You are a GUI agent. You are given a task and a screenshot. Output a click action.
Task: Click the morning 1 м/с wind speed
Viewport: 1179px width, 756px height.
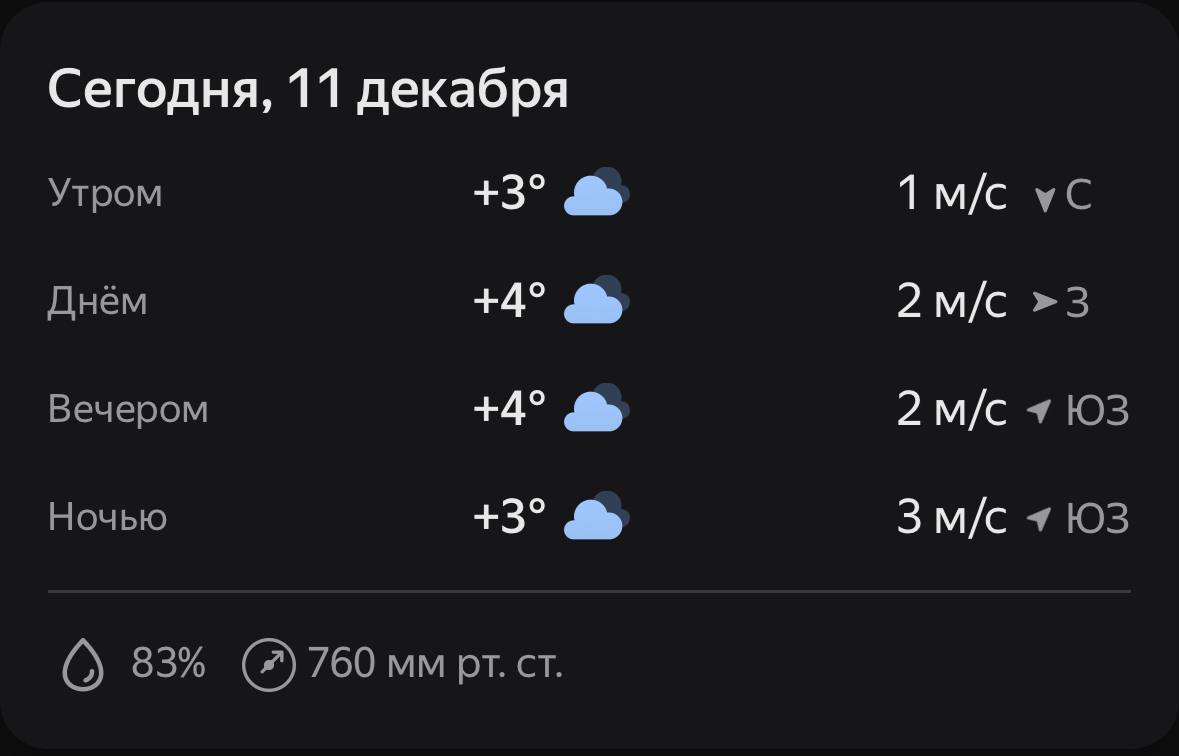point(951,193)
